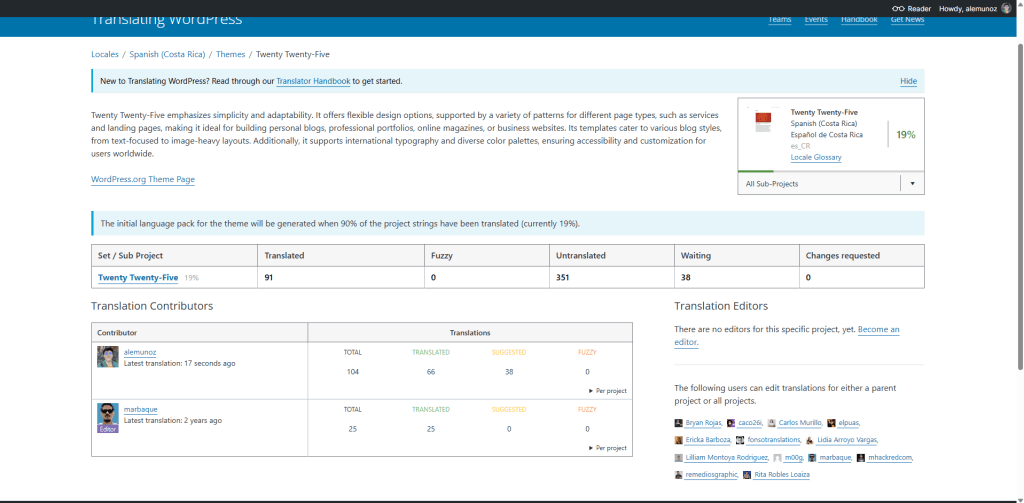
Task: Open the remediosgraphic profile link
Action: pos(711,475)
